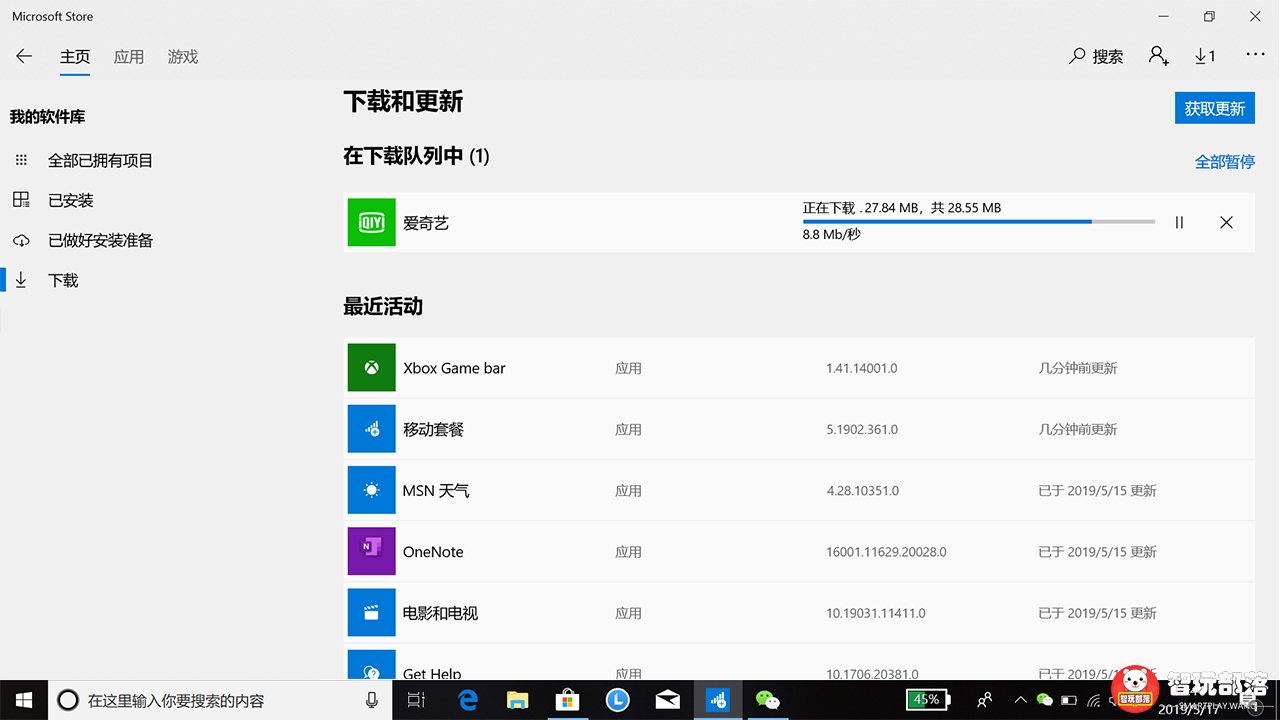Open File Explorer from the taskbar
The width and height of the screenshot is (1280, 720).
[x=517, y=700]
